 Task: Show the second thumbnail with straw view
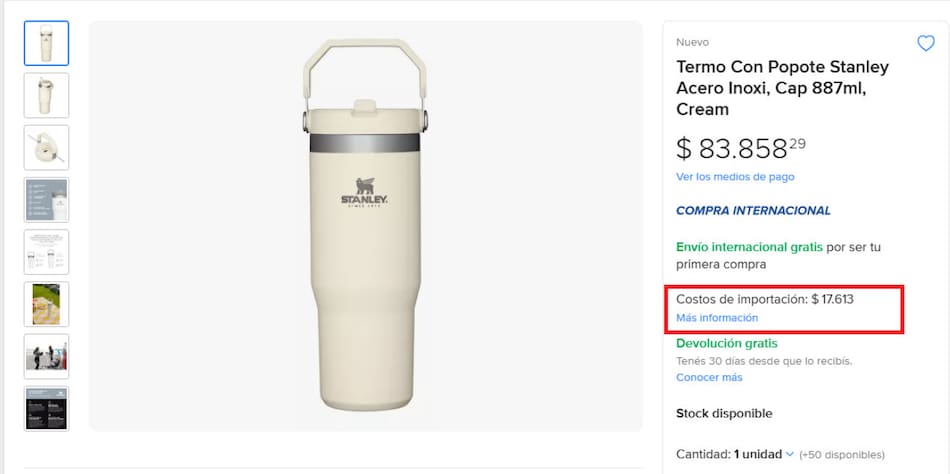(x=46, y=95)
